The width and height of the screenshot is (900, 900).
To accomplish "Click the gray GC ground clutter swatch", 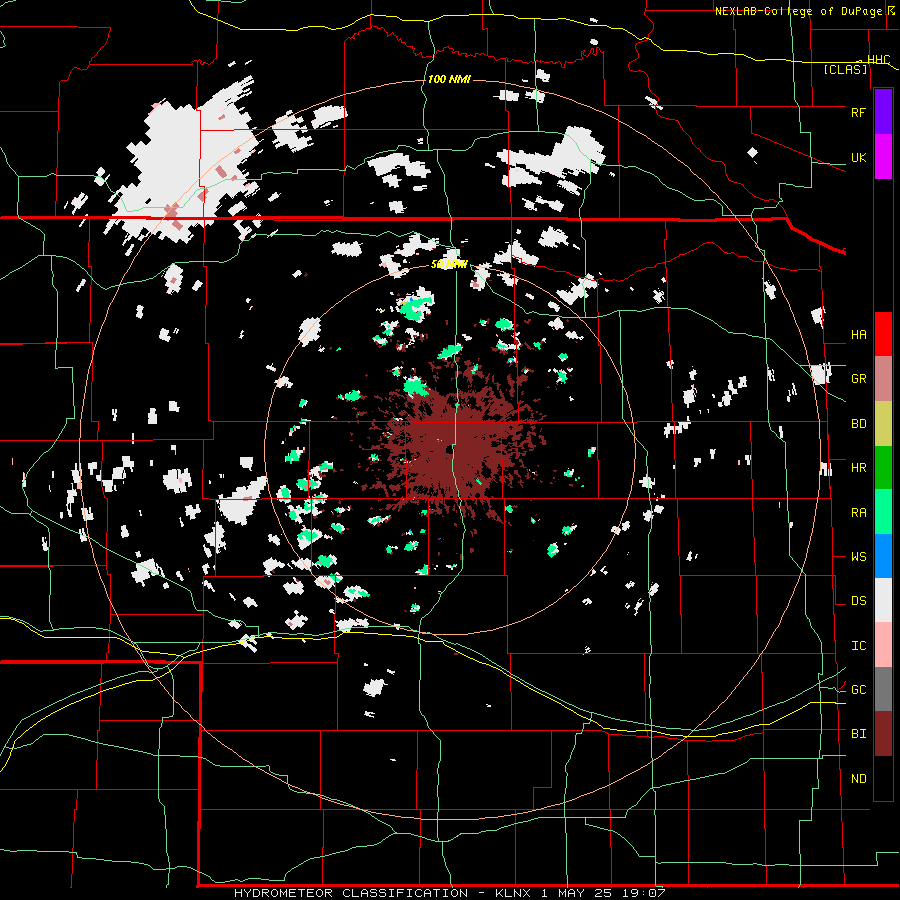I will (883, 689).
